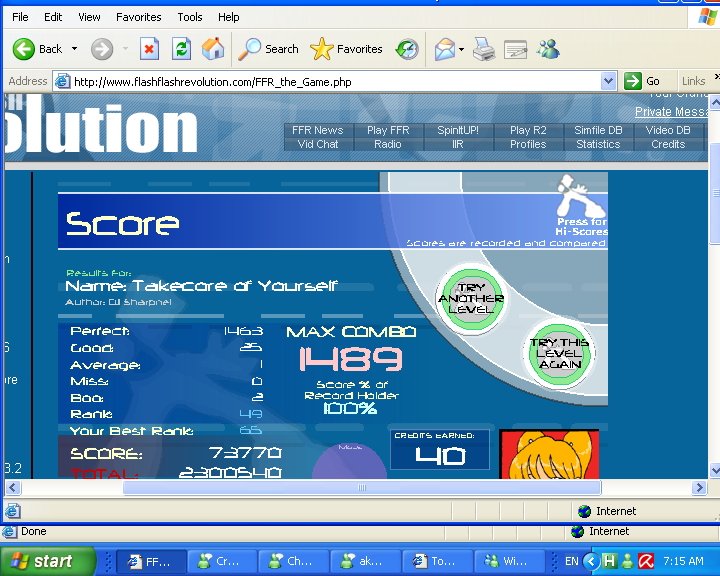
Task: Open the History icon in the toolbar
Action: (407, 49)
